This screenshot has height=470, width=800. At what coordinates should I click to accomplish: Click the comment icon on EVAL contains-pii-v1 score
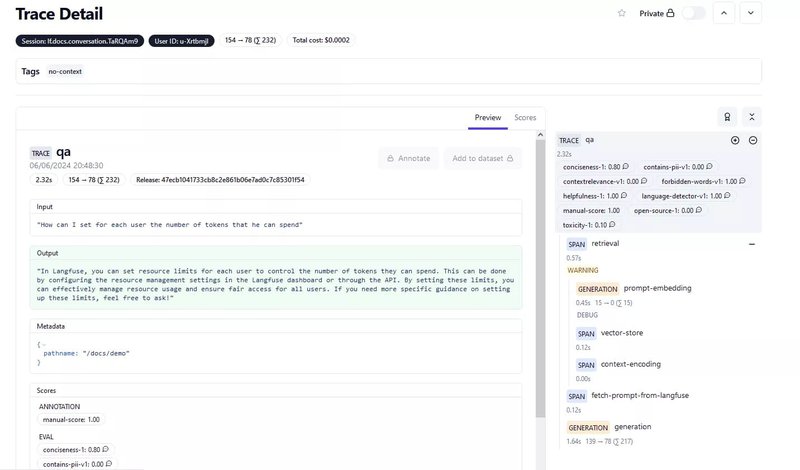(x=109, y=464)
